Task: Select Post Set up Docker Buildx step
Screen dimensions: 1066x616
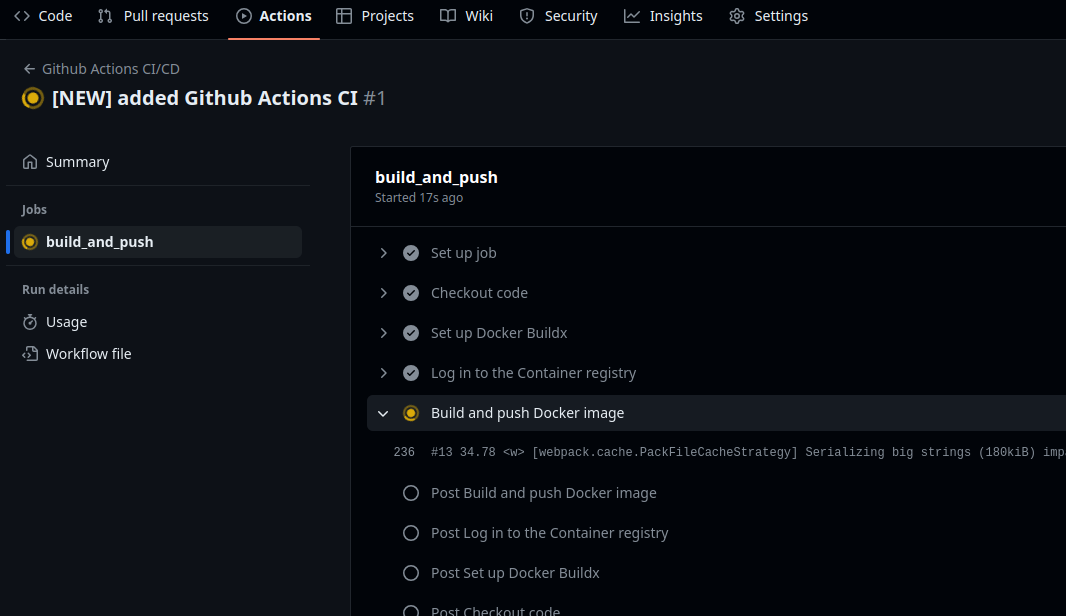Action: tap(515, 573)
